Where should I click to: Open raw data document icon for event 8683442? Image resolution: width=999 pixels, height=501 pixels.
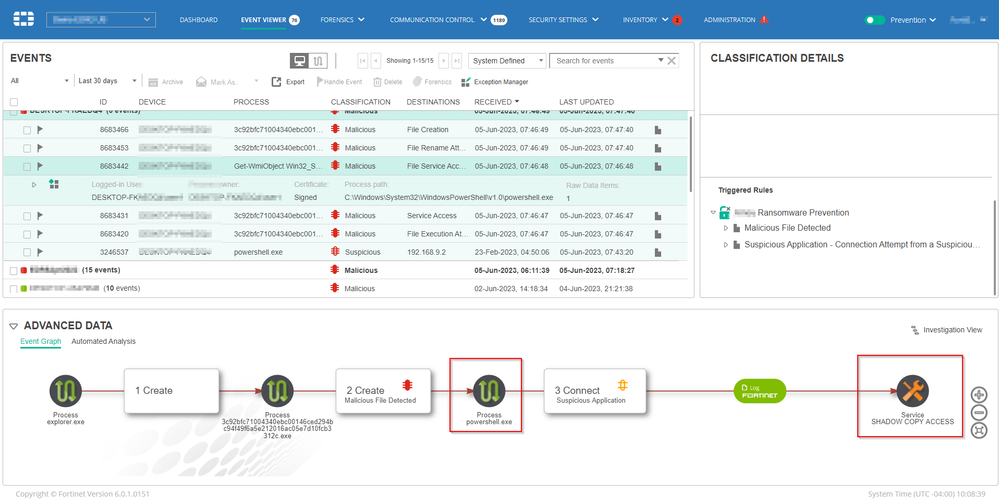(658, 166)
